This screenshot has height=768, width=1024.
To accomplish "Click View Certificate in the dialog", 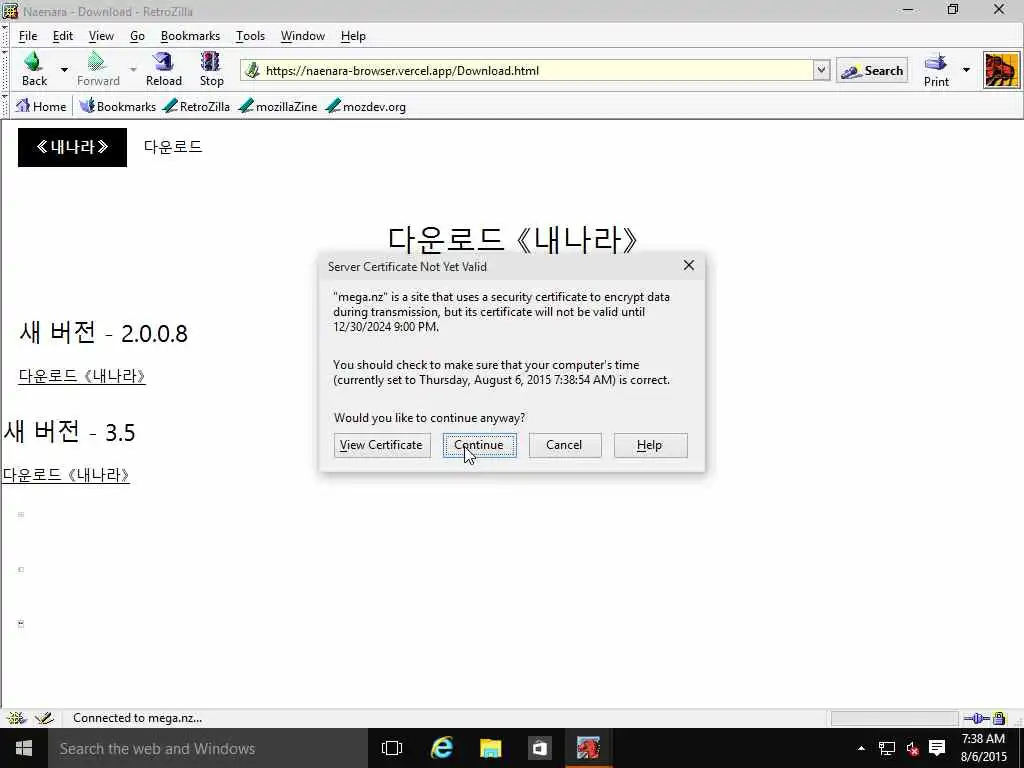I will coord(382,445).
